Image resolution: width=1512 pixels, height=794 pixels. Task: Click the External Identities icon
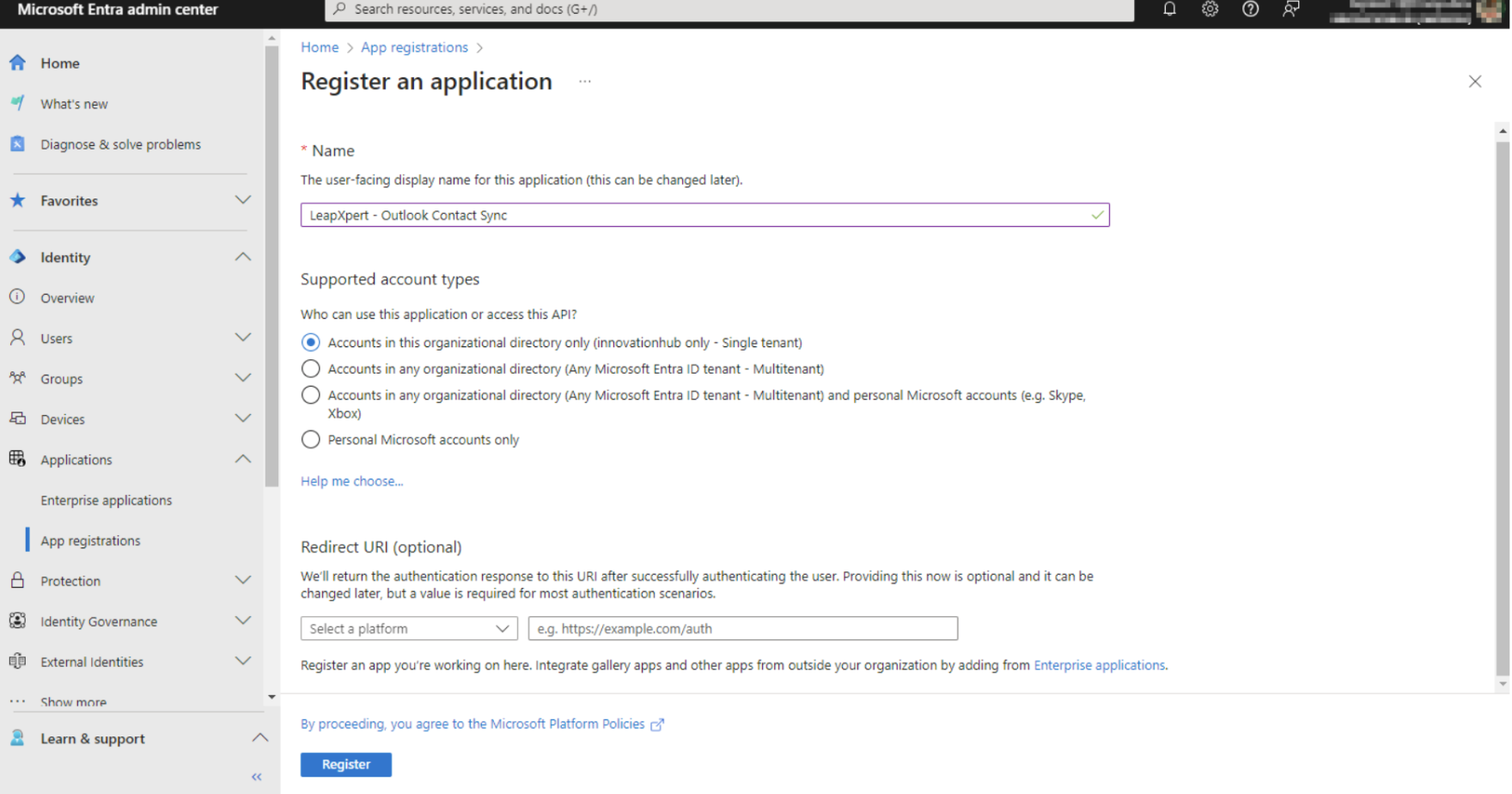click(x=17, y=661)
